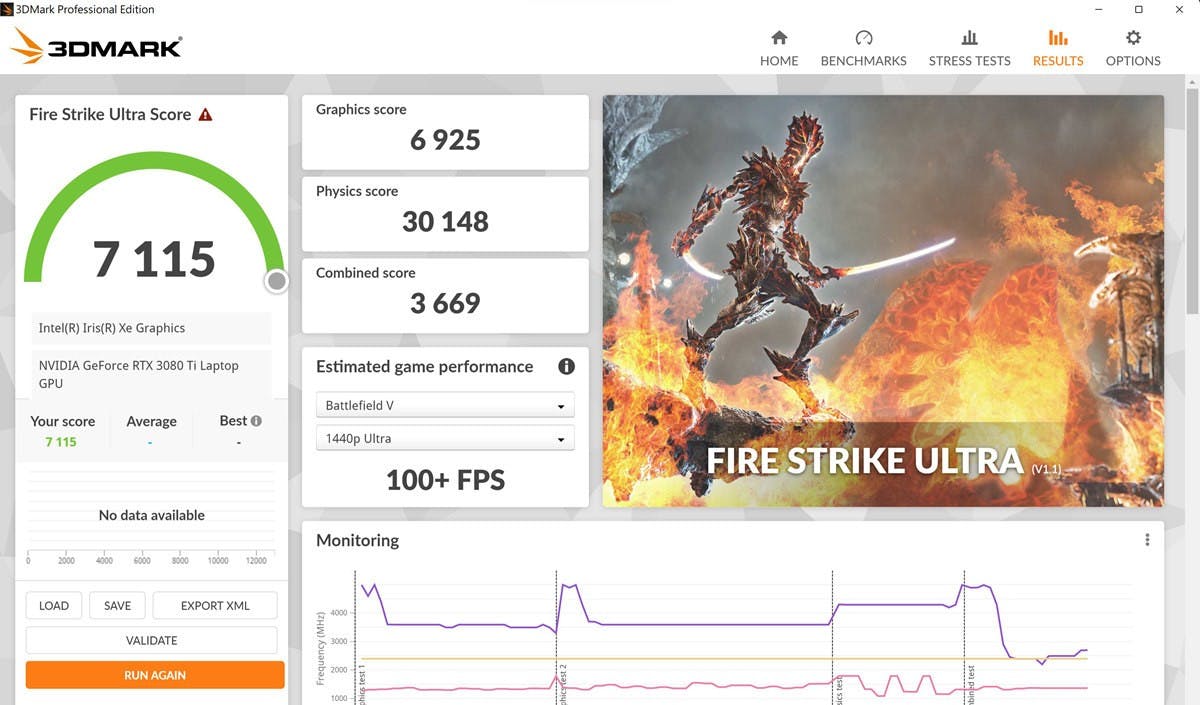Maximize the 3DMark window

click(x=1139, y=9)
